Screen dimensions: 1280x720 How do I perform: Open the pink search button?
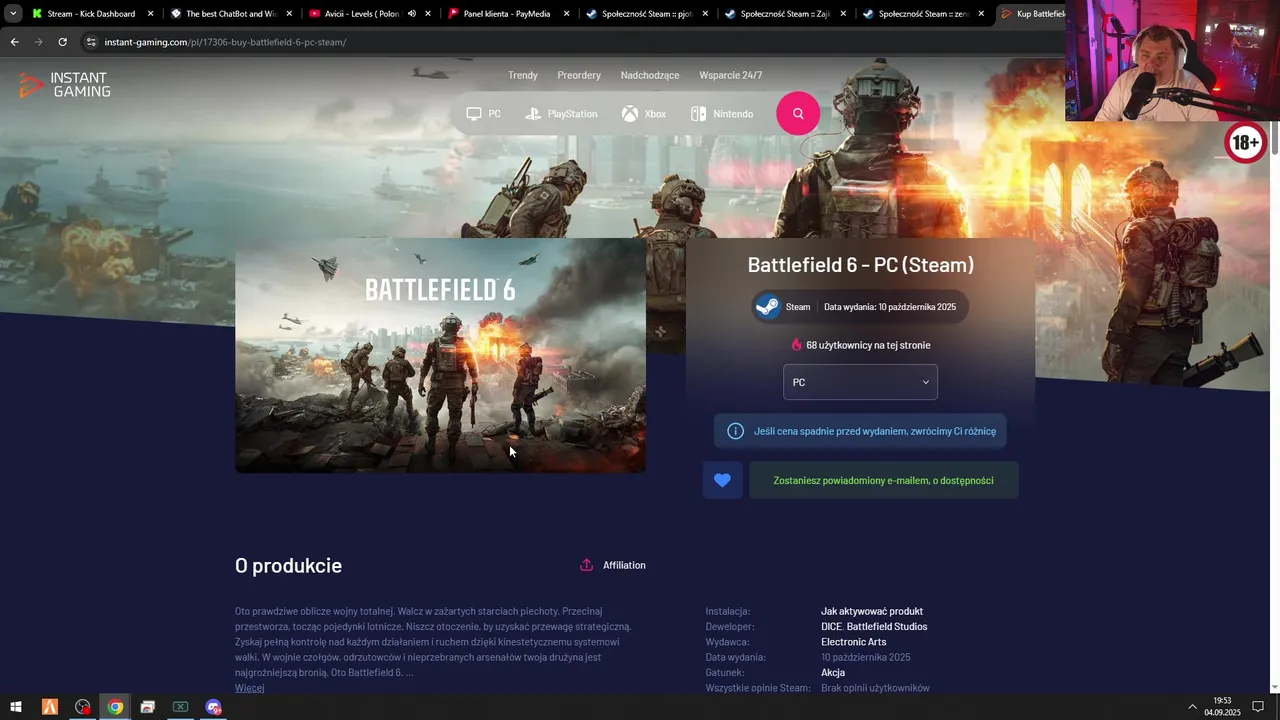pos(798,113)
